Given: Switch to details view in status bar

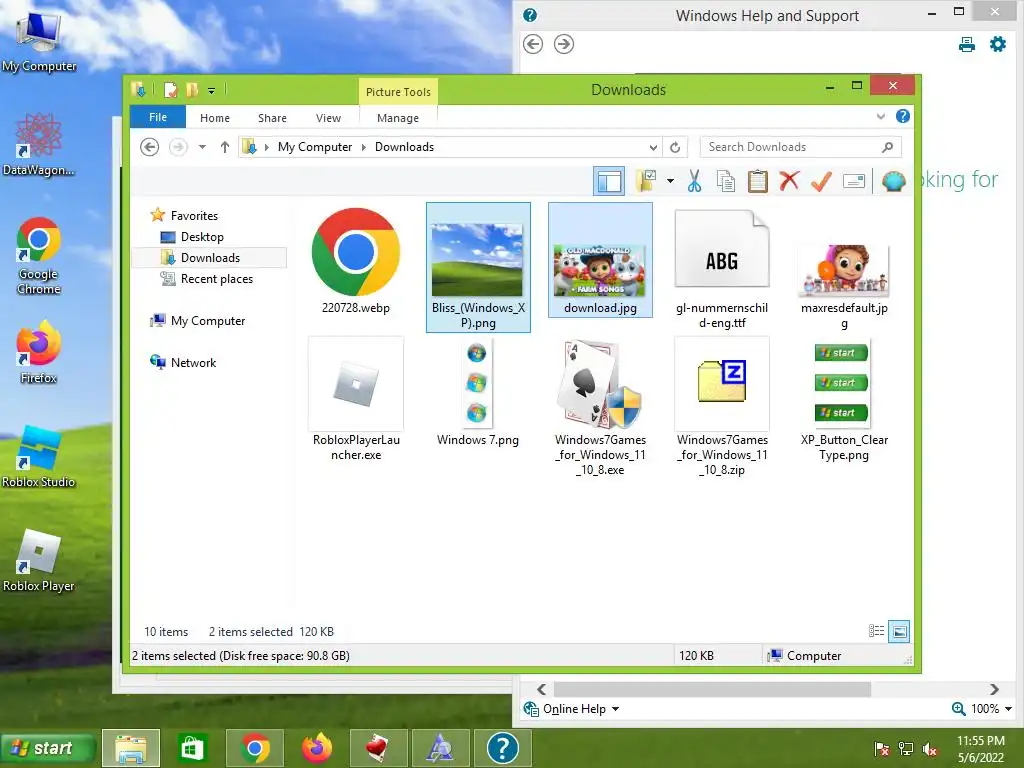Looking at the screenshot, I should click(876, 631).
